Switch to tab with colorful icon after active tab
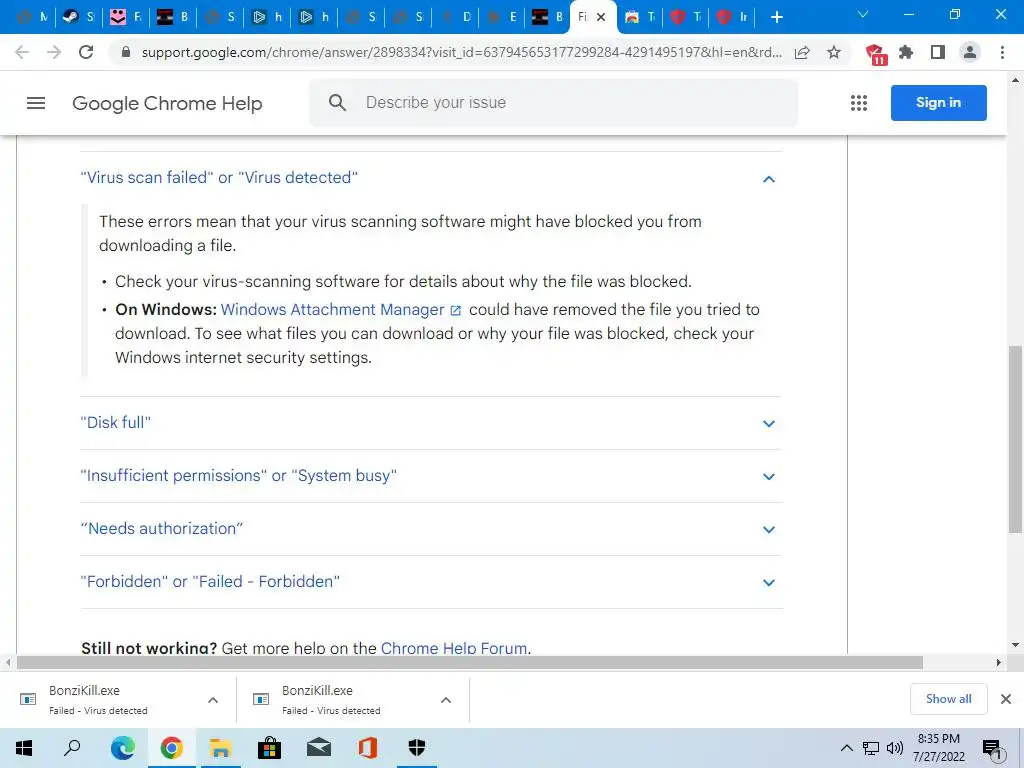This screenshot has height=768, width=1024. click(x=639, y=17)
